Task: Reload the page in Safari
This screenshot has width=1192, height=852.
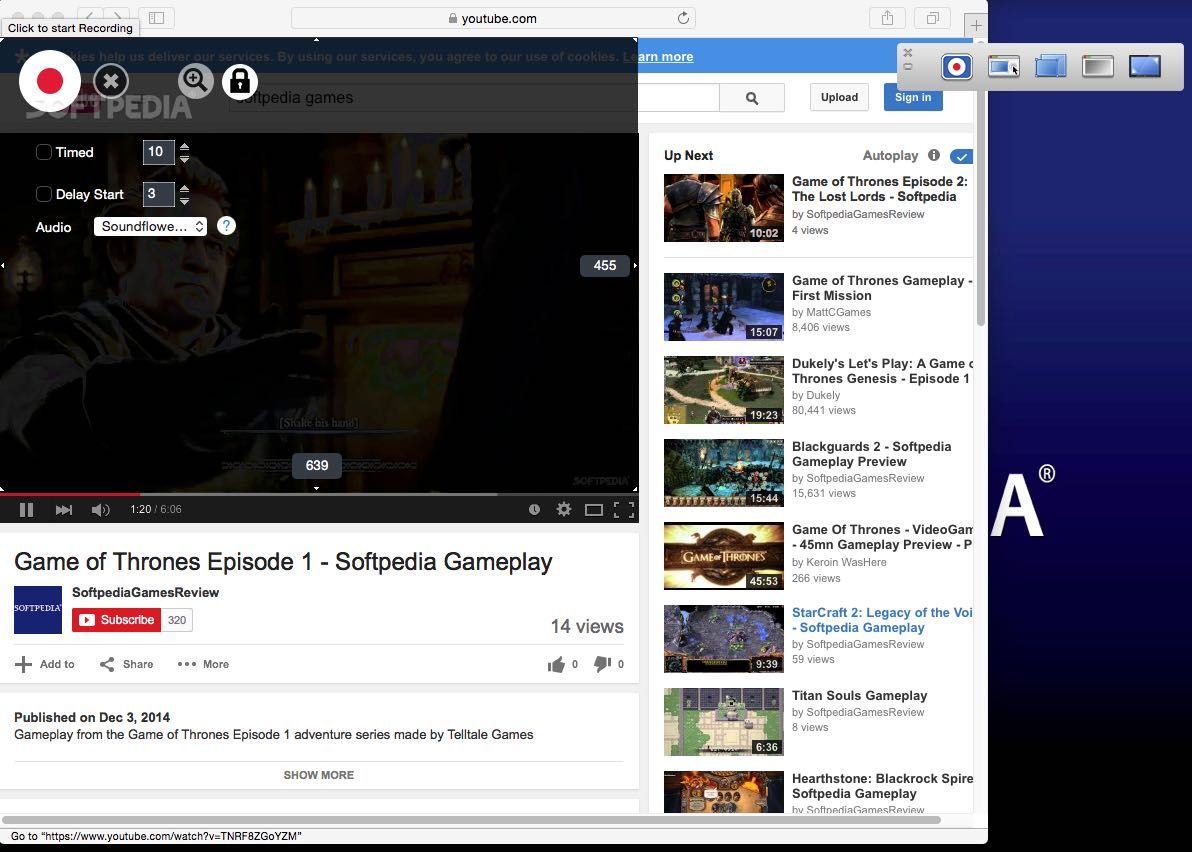Action: tap(683, 18)
